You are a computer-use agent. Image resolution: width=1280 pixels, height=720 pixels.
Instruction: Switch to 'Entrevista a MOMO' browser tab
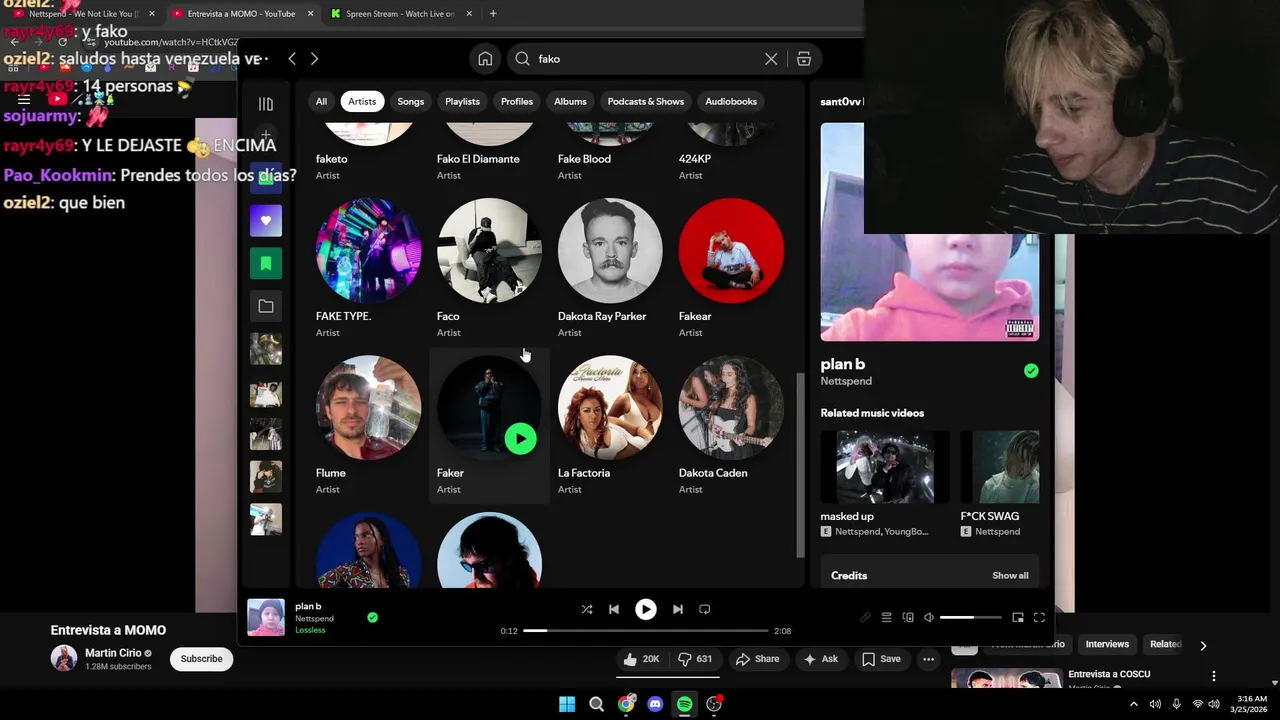point(240,14)
